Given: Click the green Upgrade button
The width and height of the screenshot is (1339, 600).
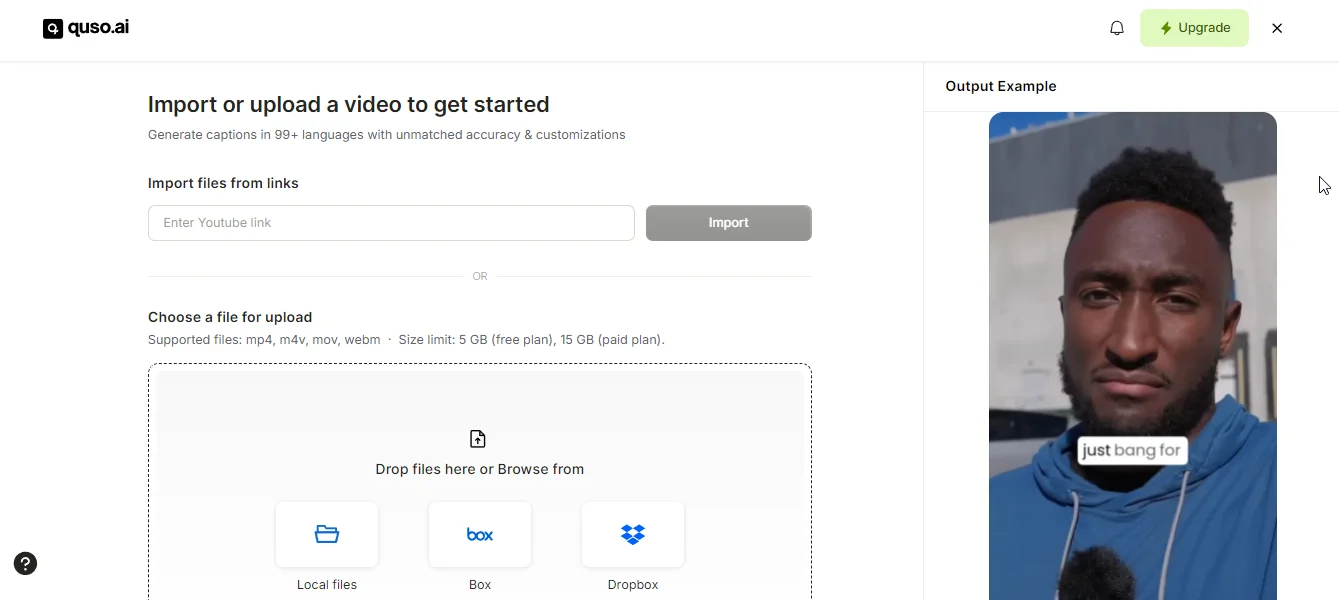Looking at the screenshot, I should [x=1194, y=28].
